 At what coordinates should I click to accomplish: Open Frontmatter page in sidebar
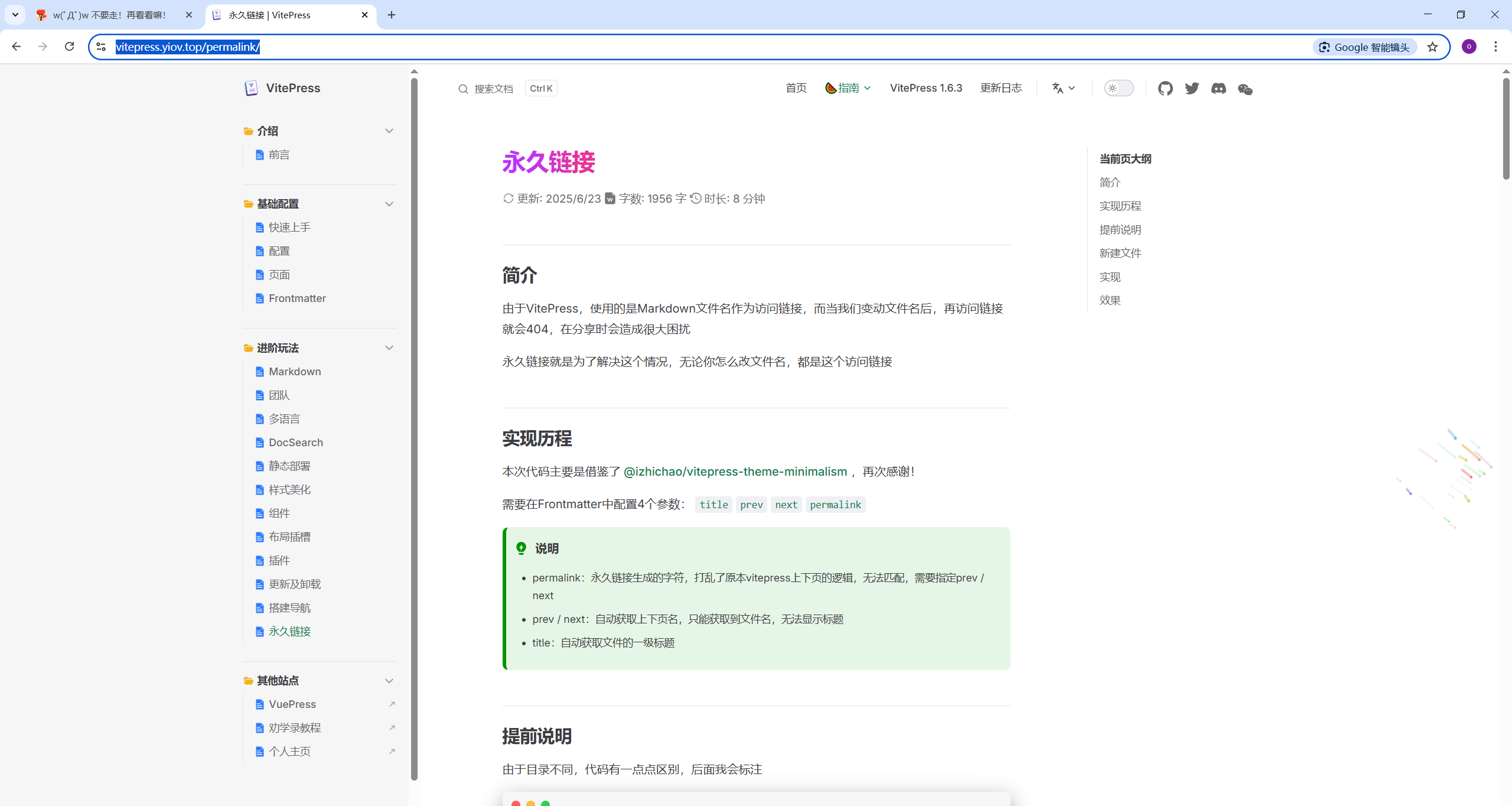(x=297, y=298)
